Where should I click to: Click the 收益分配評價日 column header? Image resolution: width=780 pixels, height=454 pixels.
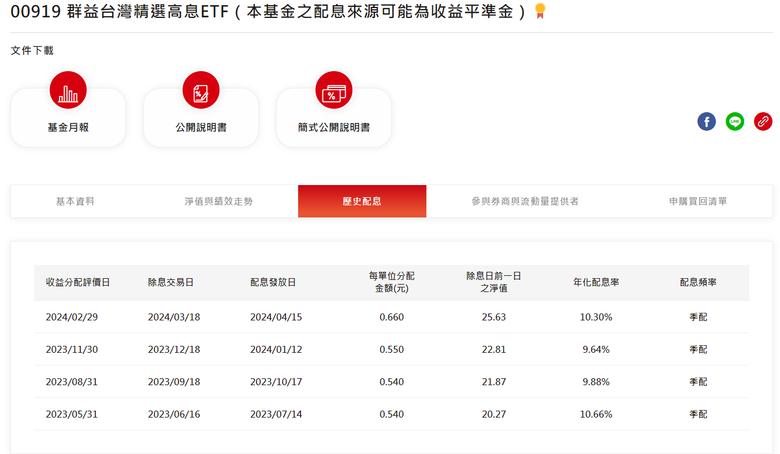[78, 282]
